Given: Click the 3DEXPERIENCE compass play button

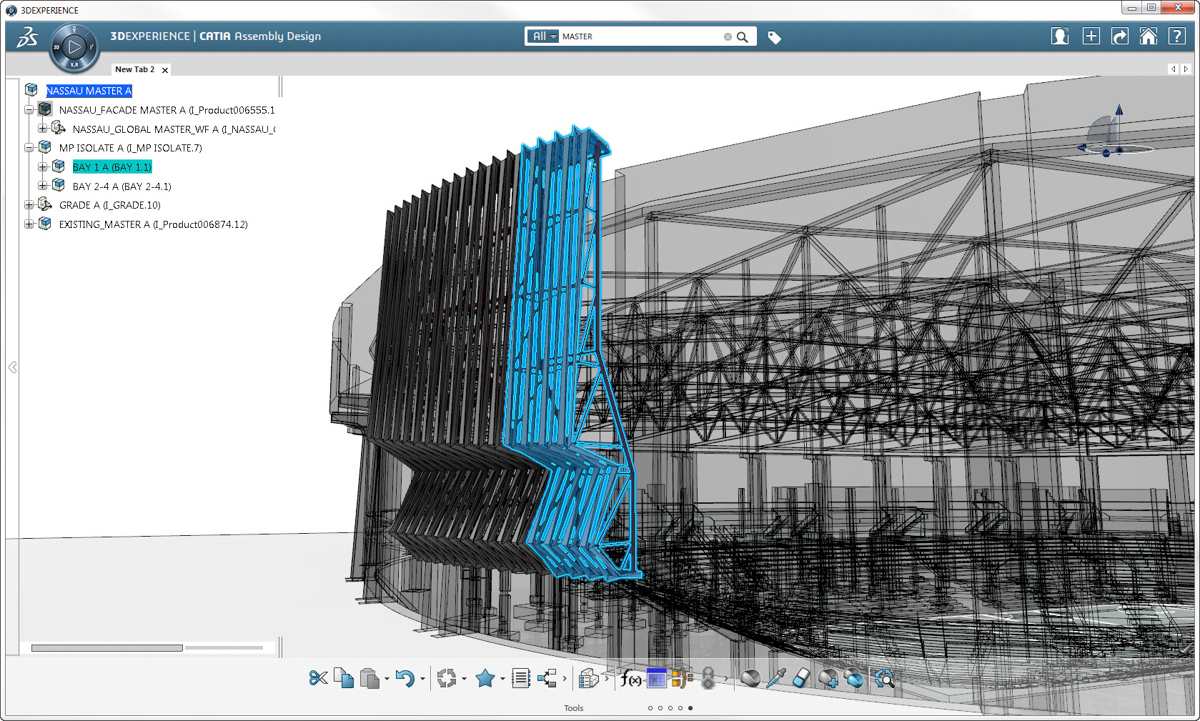Looking at the screenshot, I should click(x=74, y=46).
